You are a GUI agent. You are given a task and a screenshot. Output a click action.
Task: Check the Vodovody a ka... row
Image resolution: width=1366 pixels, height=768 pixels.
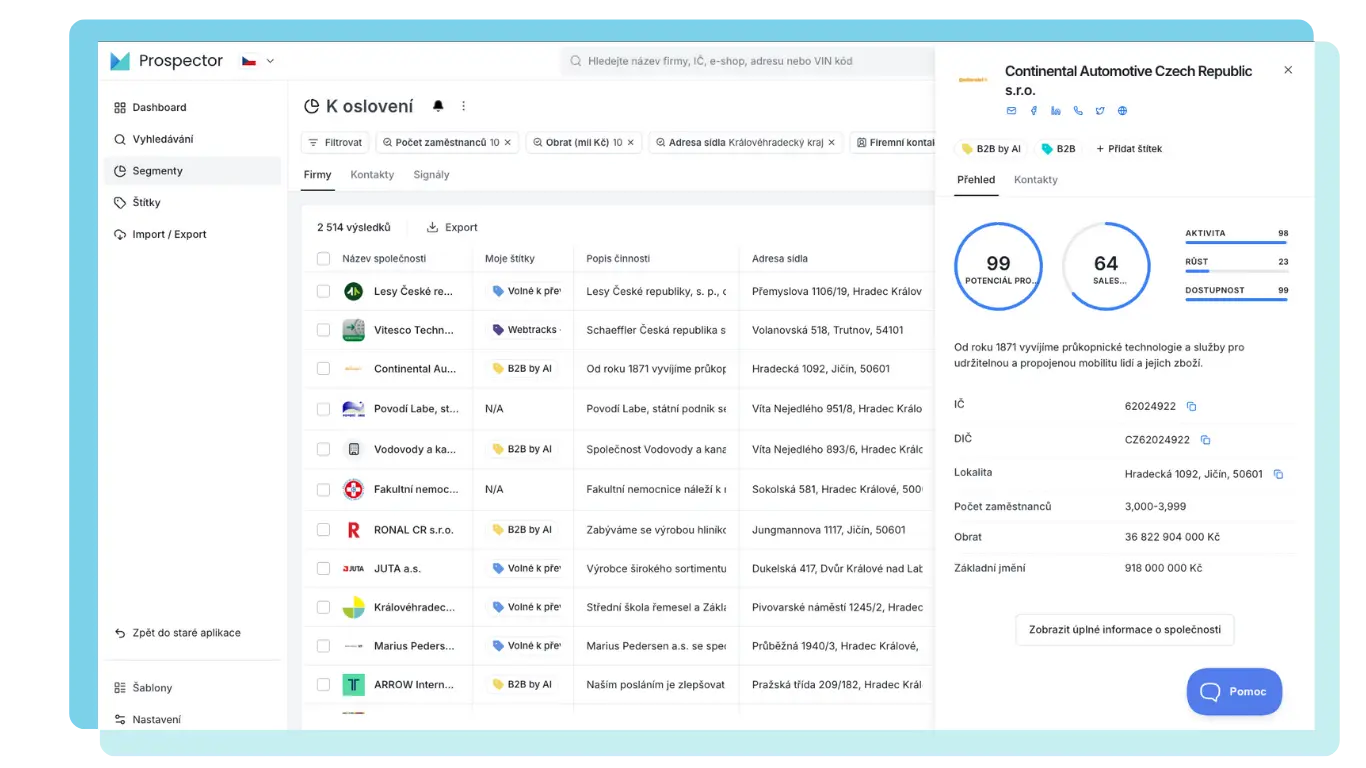323,449
